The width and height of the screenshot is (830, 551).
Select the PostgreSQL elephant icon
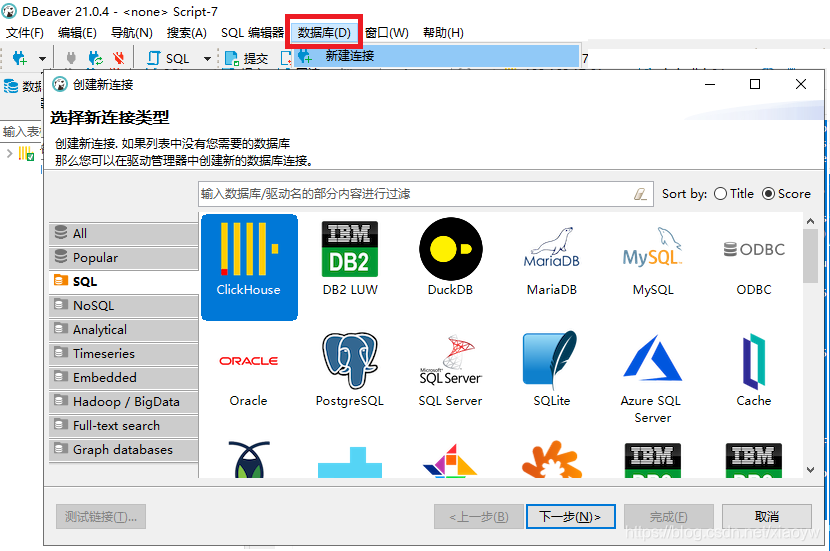pos(349,361)
